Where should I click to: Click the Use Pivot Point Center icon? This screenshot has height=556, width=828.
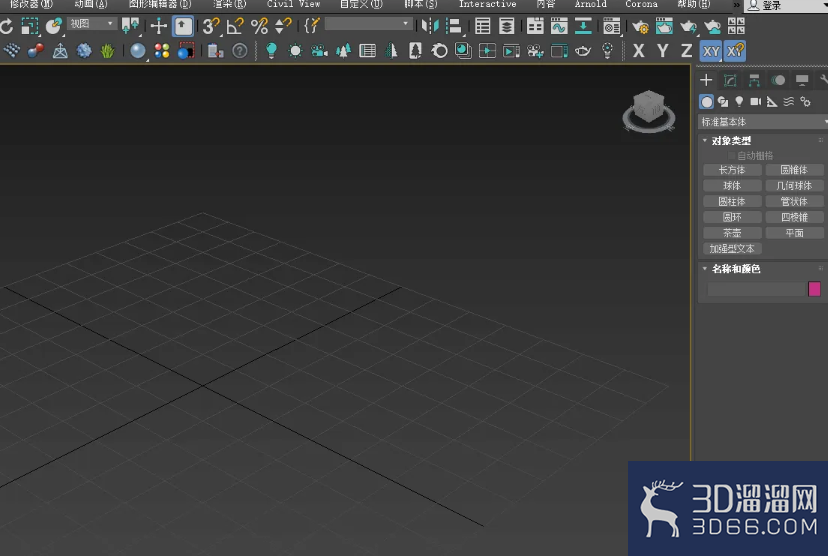130,26
